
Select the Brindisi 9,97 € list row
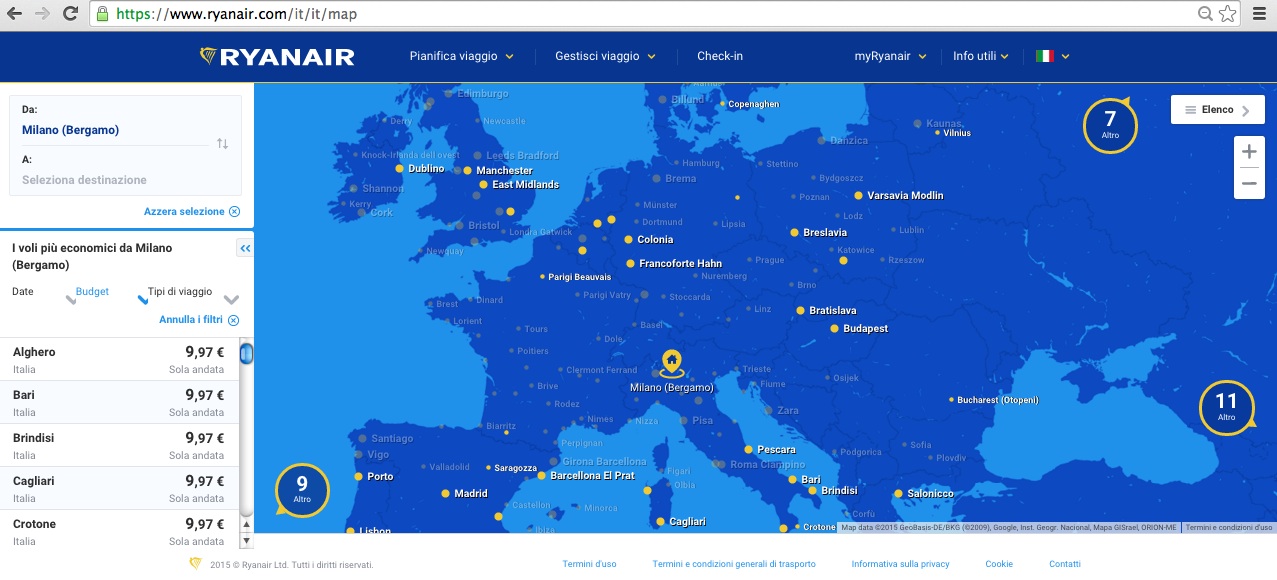[x=119, y=445]
